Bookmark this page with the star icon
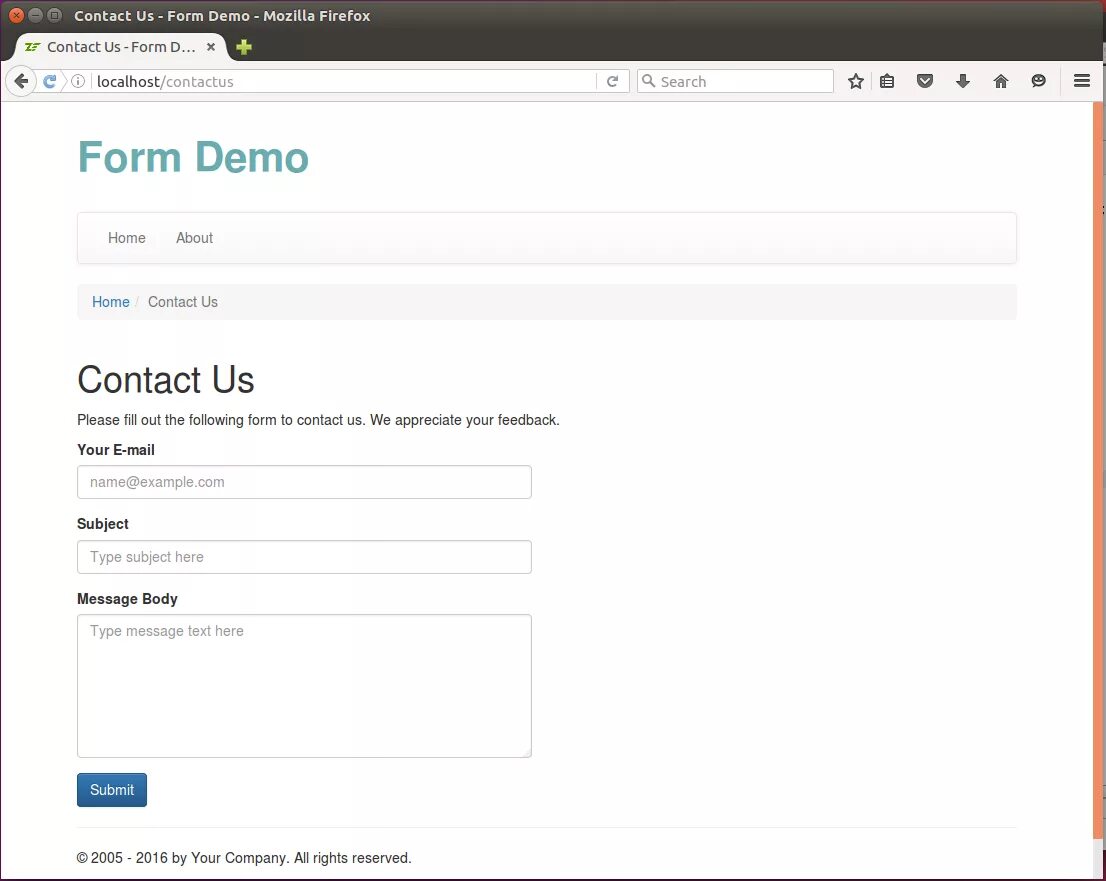The width and height of the screenshot is (1106, 881). click(856, 81)
